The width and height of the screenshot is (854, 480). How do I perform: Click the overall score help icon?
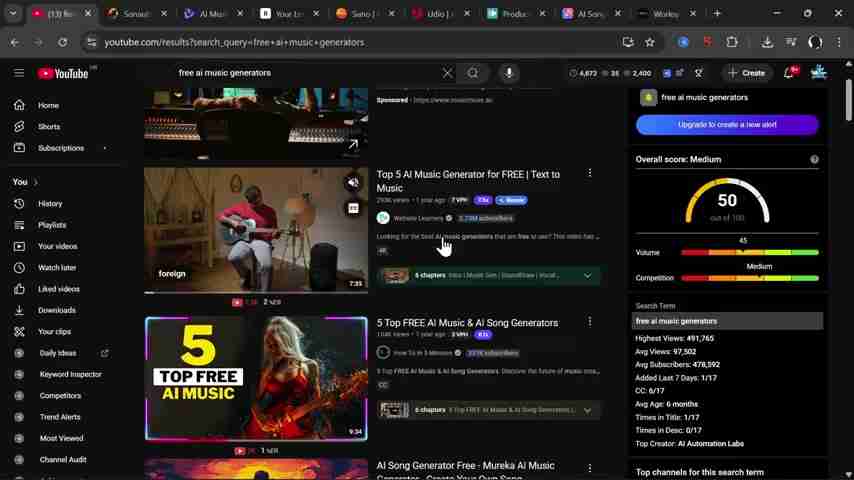(814, 159)
